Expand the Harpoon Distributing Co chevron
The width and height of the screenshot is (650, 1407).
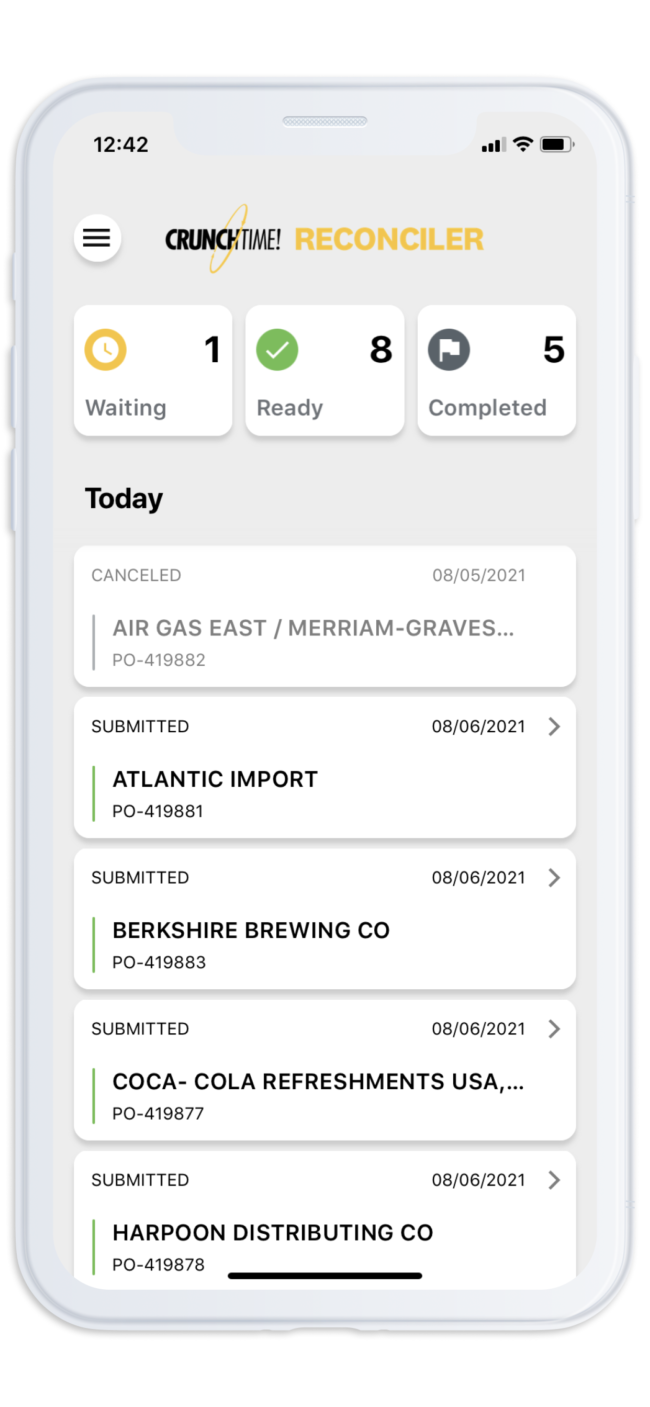tap(554, 1180)
